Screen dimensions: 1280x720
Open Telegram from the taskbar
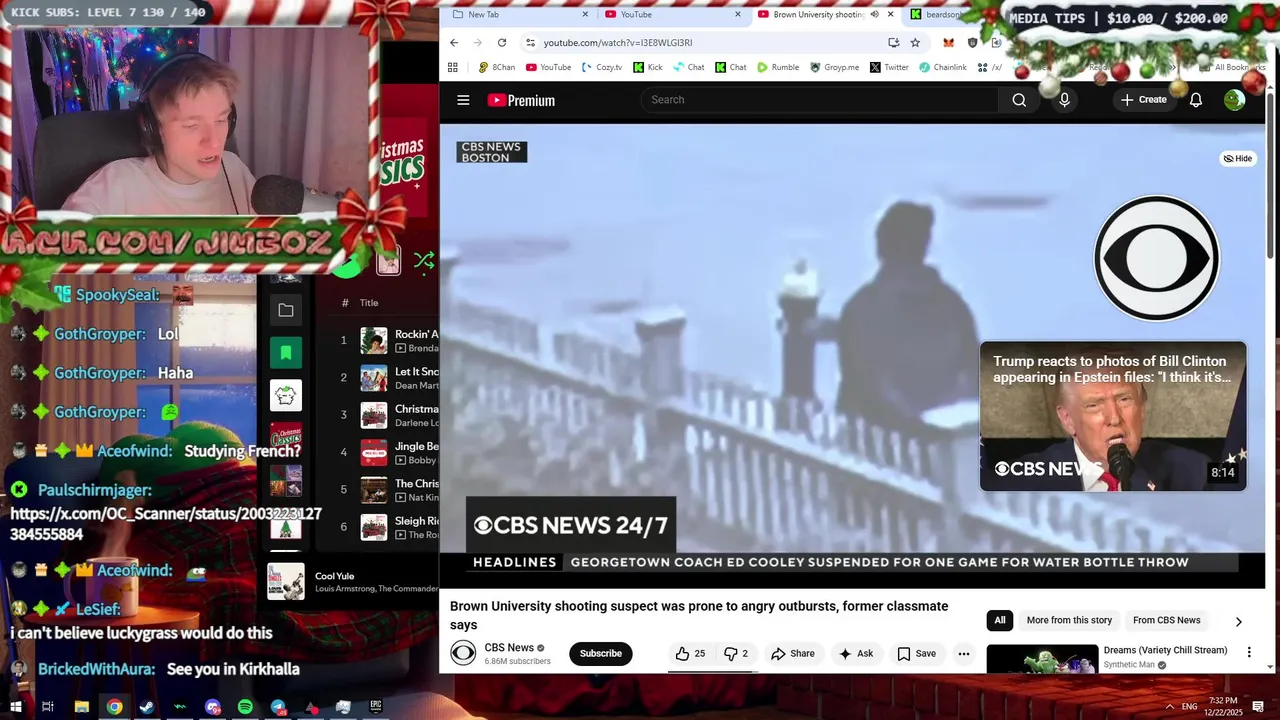[x=278, y=707]
